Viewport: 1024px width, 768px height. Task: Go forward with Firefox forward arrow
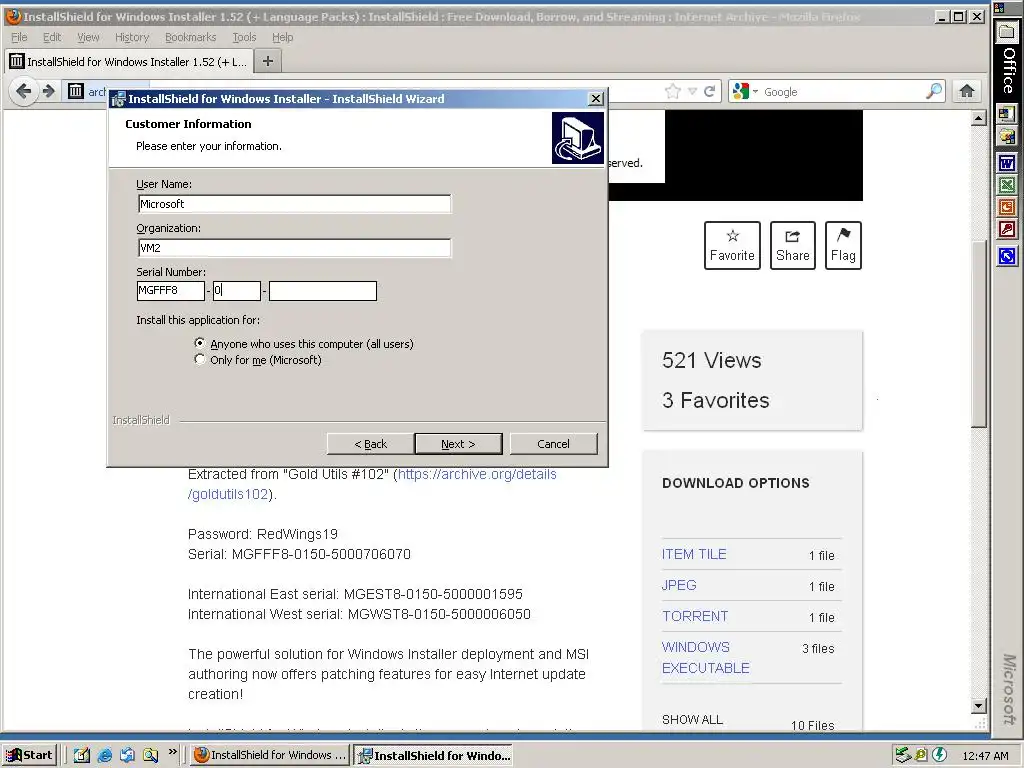pyautogui.click(x=48, y=91)
